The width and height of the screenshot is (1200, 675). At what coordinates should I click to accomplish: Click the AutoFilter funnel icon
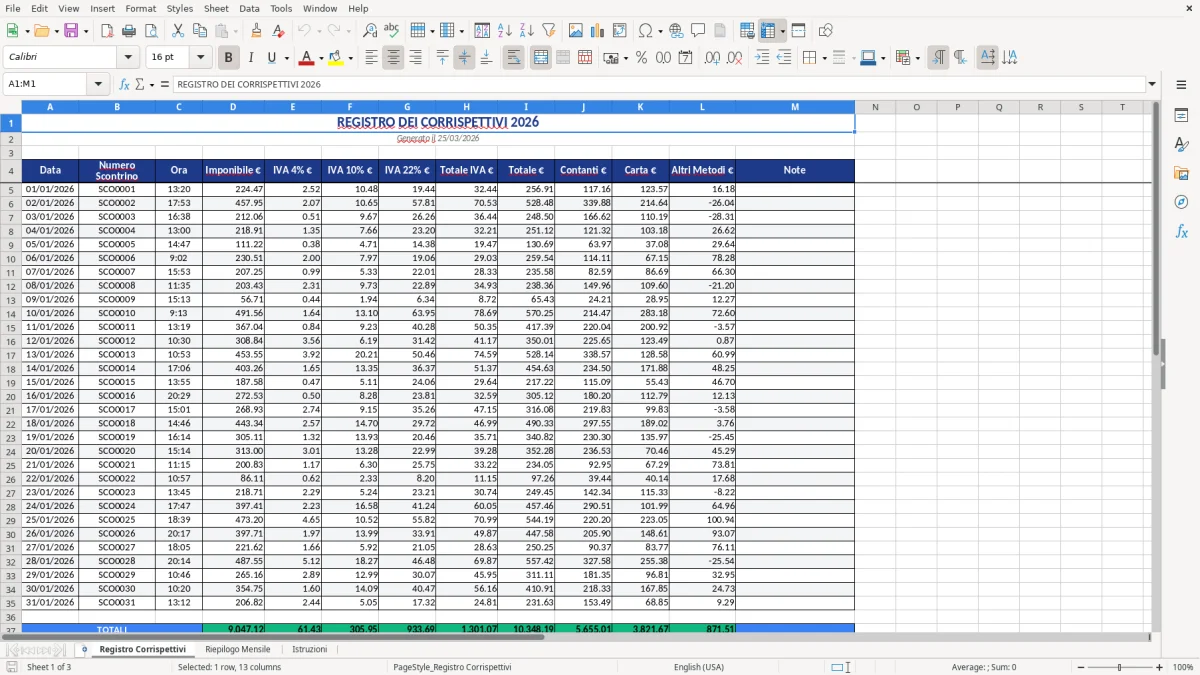pos(549,31)
